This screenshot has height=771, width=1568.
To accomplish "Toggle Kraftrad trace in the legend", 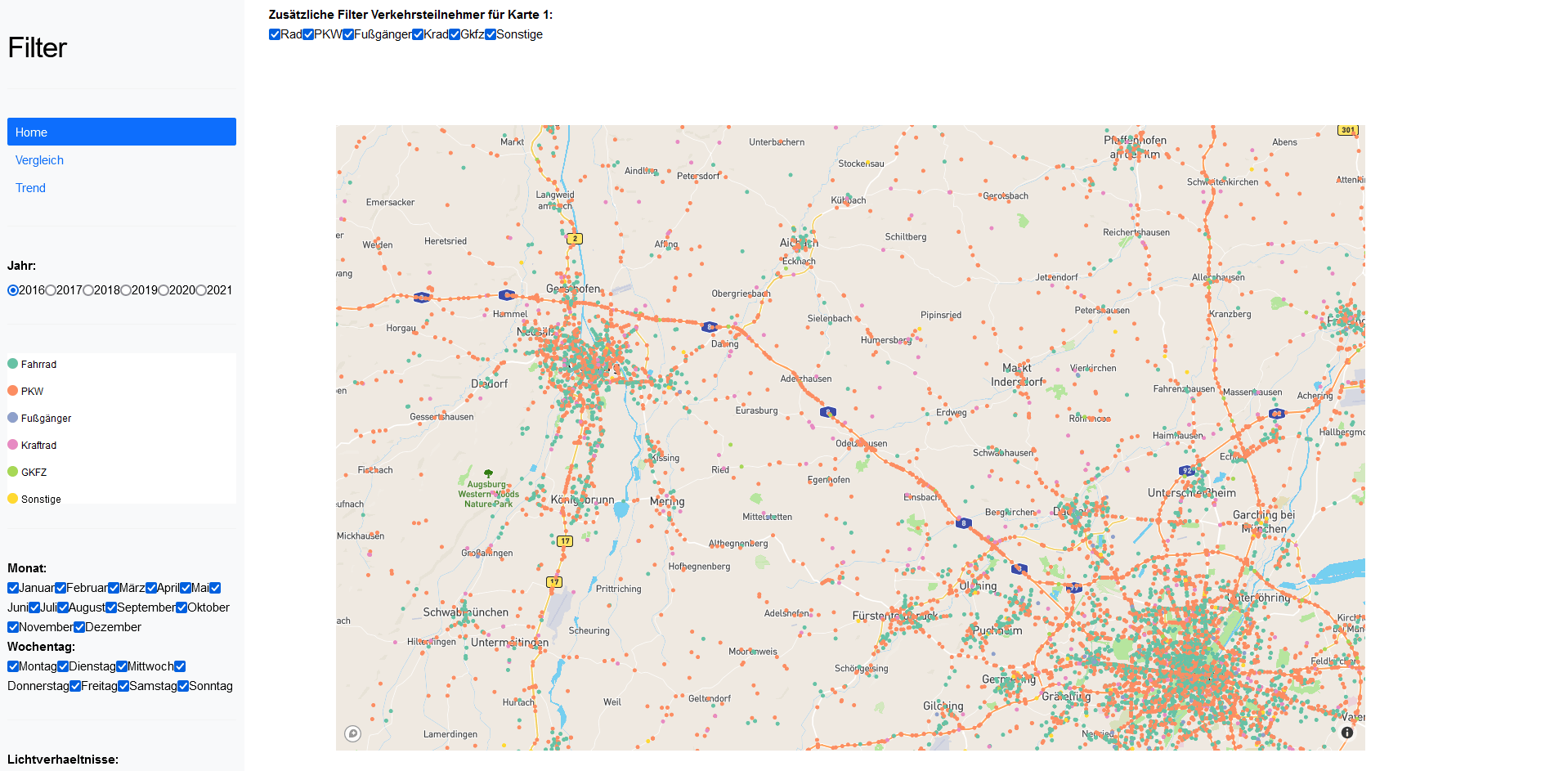I will tap(33, 445).
